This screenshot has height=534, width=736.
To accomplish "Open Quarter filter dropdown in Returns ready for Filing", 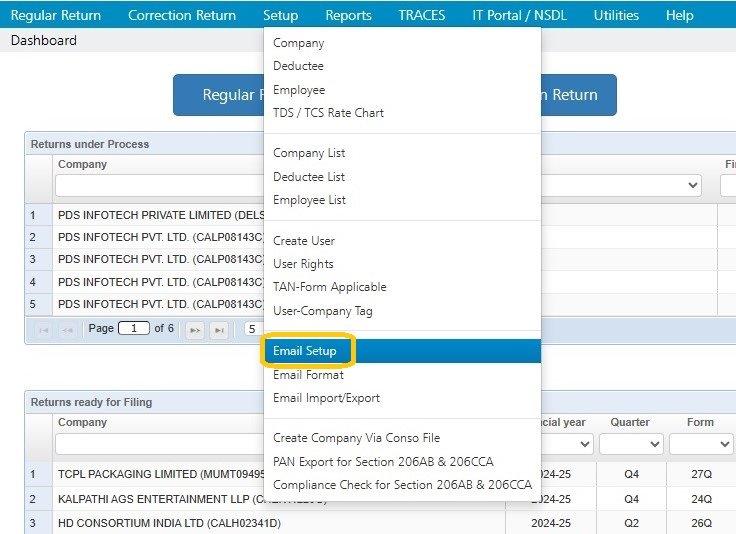I will (630, 444).
